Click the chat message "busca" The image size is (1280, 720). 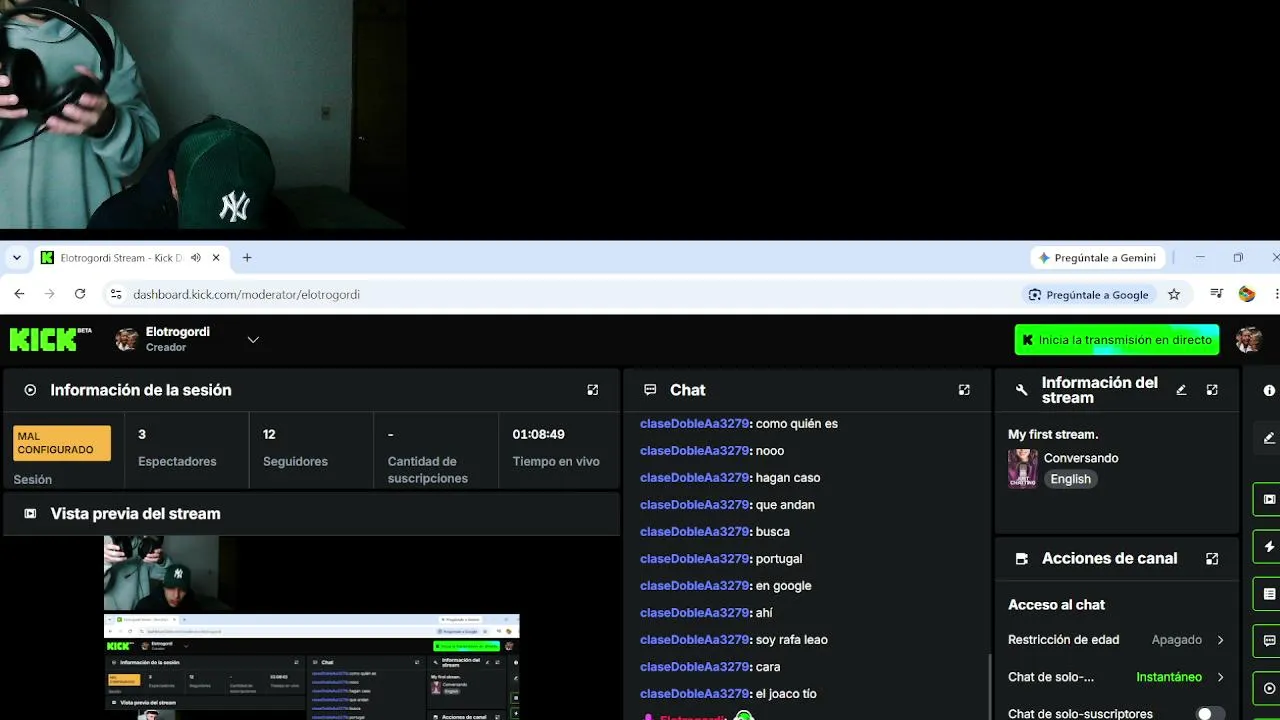(773, 532)
